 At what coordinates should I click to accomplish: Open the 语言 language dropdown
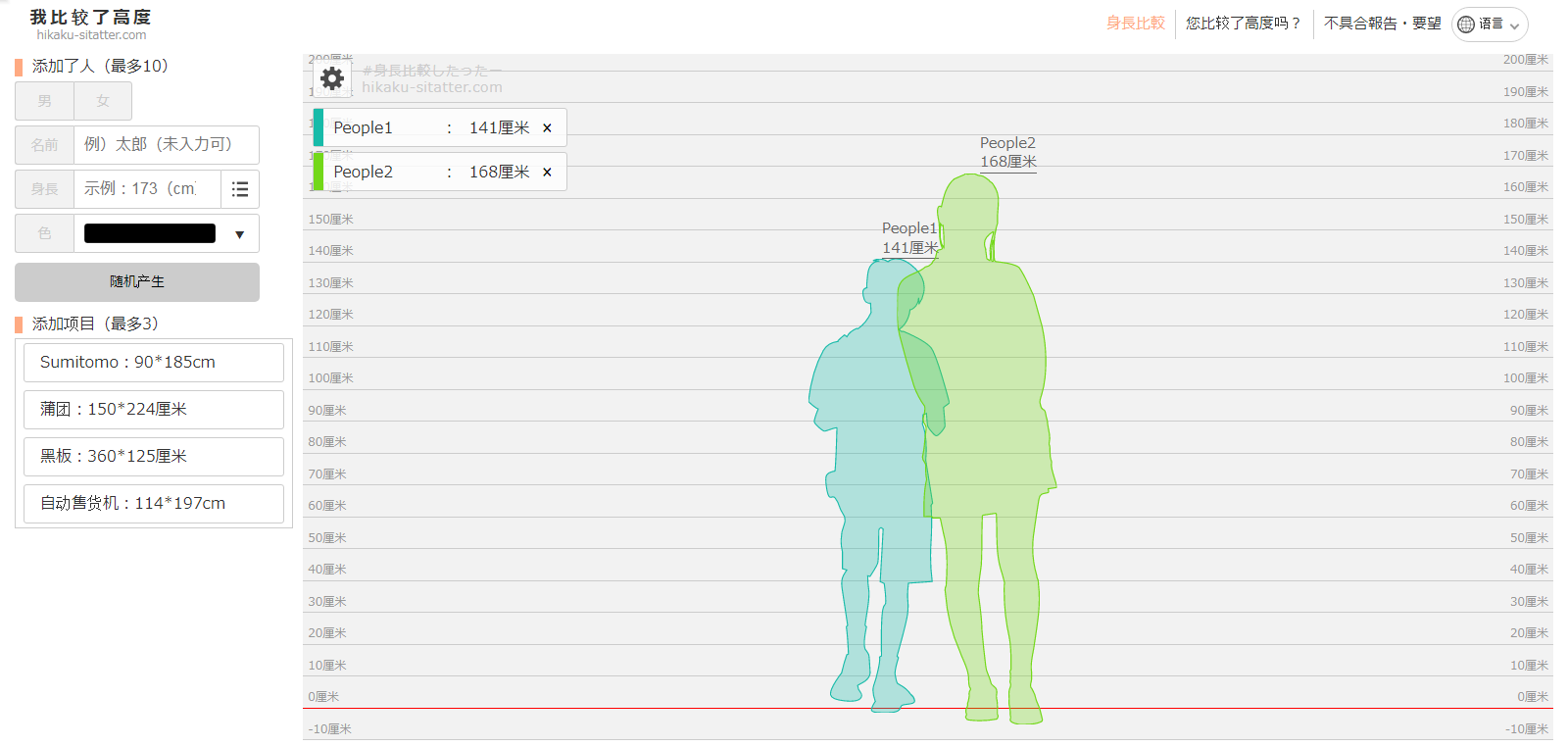click(x=1491, y=25)
